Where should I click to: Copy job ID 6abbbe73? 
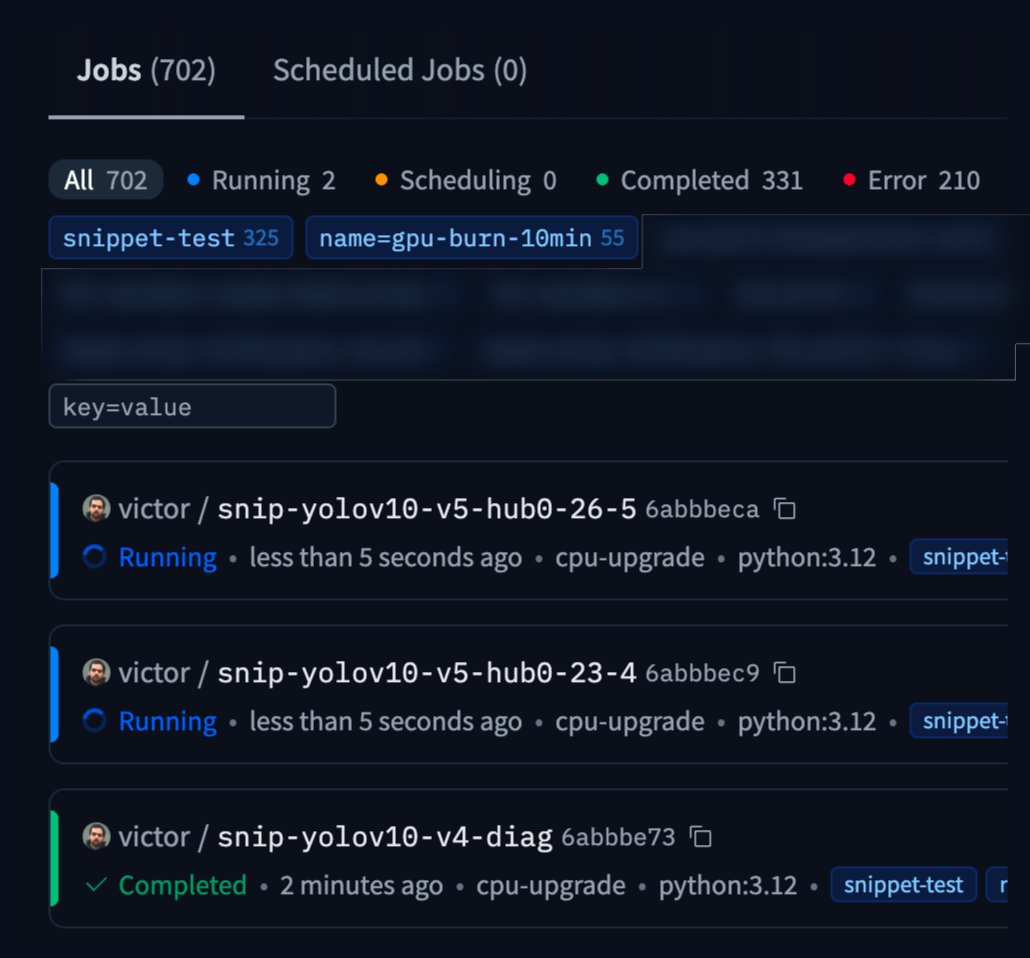[701, 837]
